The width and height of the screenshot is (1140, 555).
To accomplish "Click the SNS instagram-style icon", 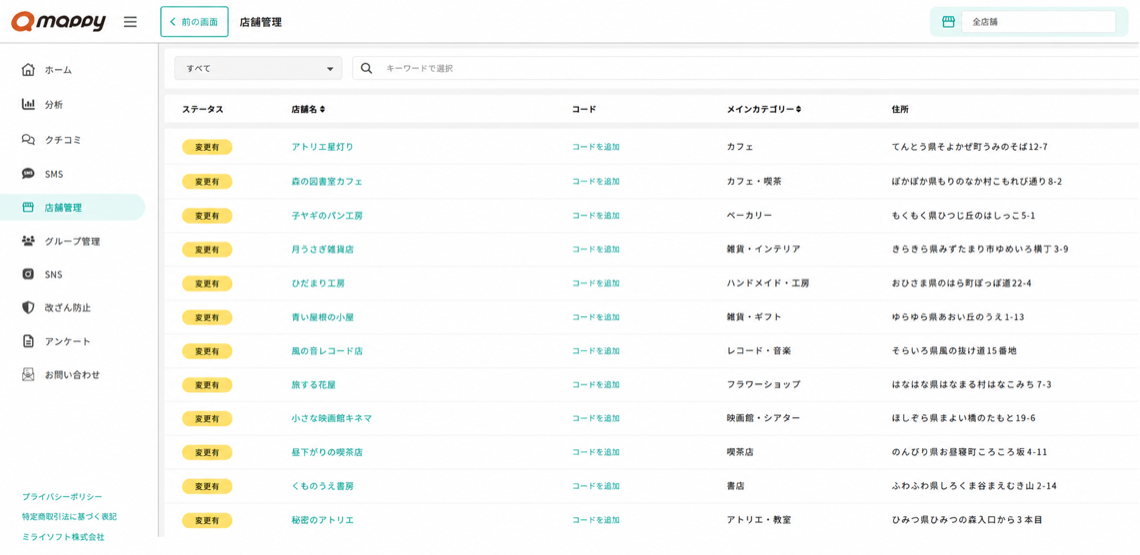I will tap(28, 274).
